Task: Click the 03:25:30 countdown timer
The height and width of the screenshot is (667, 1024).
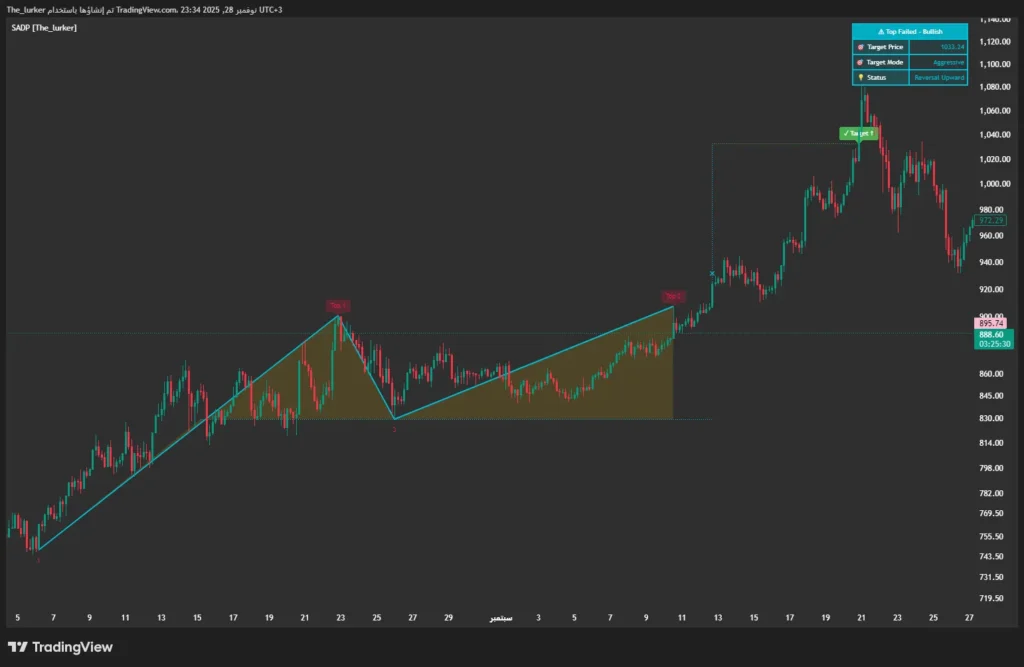Action: pyautogui.click(x=994, y=344)
